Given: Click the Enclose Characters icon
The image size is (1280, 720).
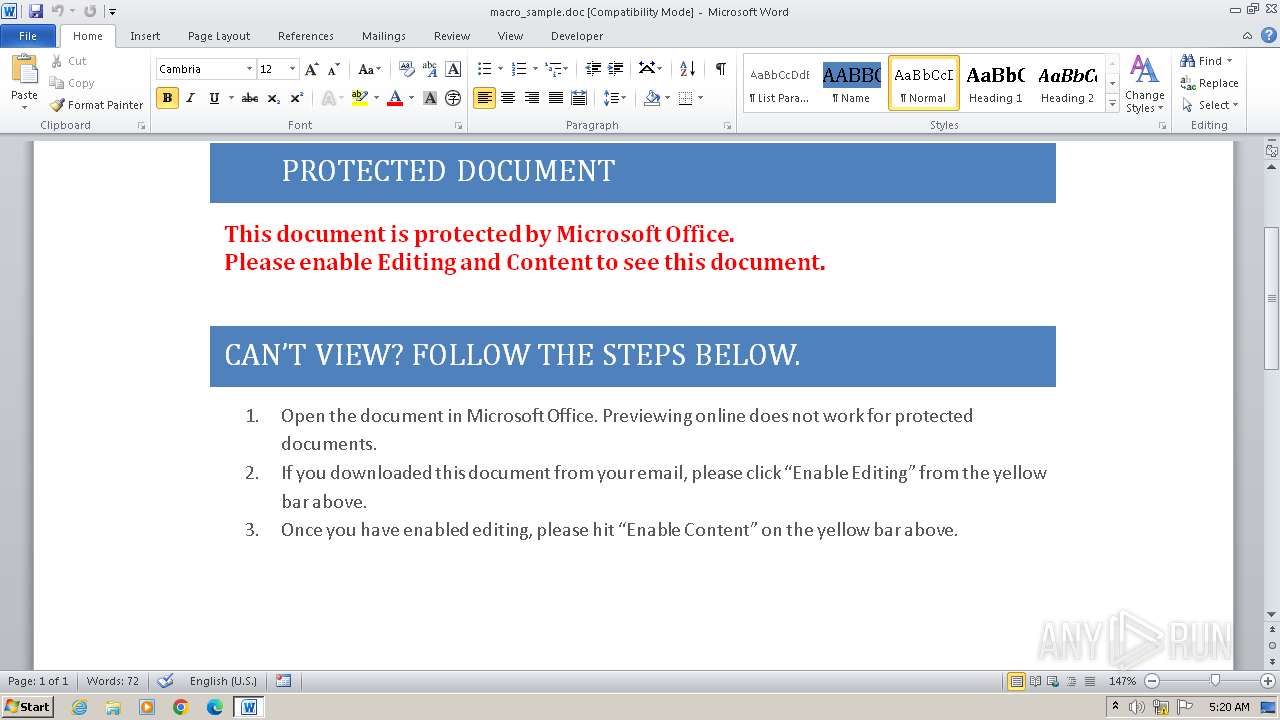Looking at the screenshot, I should pos(453,98).
